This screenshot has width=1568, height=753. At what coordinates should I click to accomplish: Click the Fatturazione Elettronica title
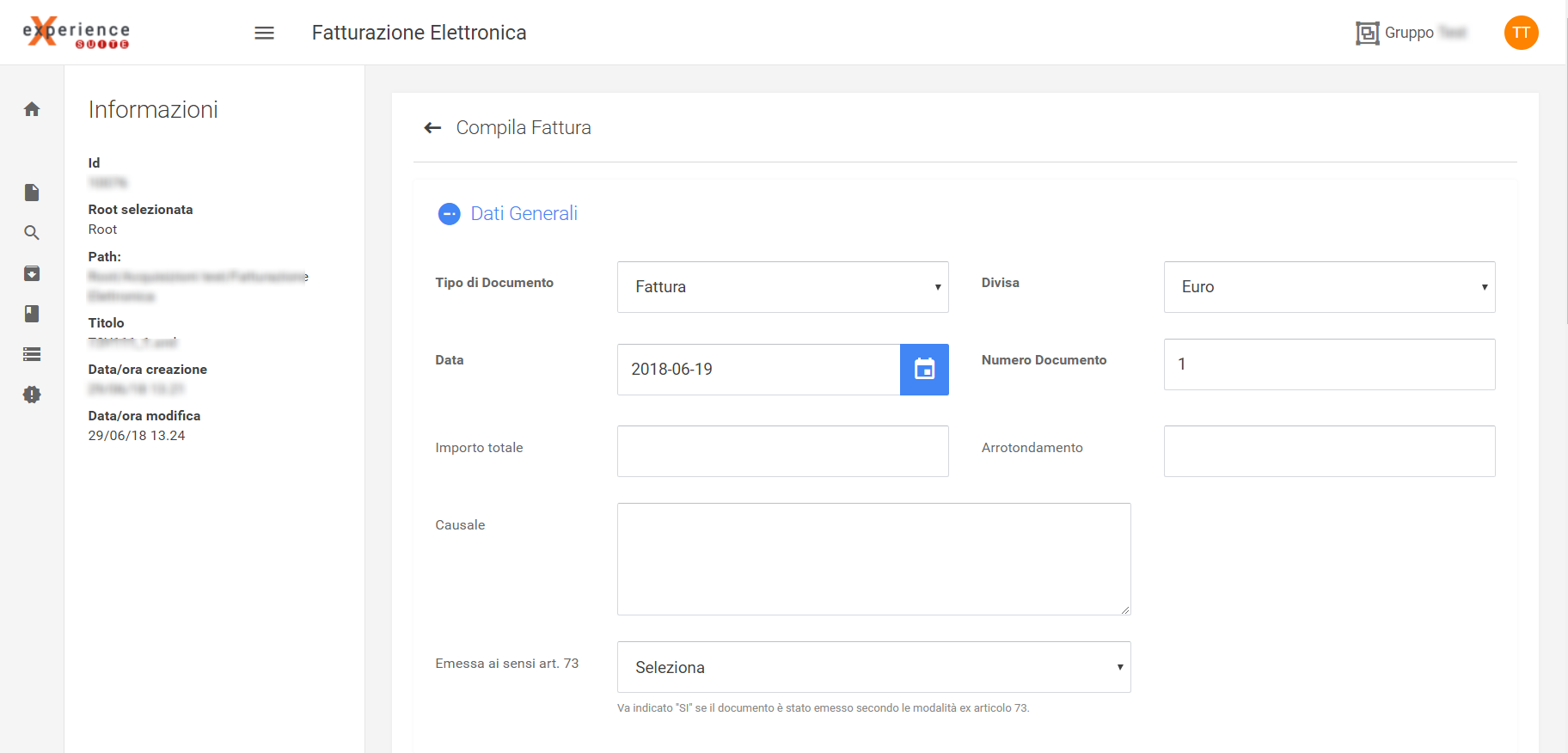pos(419,33)
